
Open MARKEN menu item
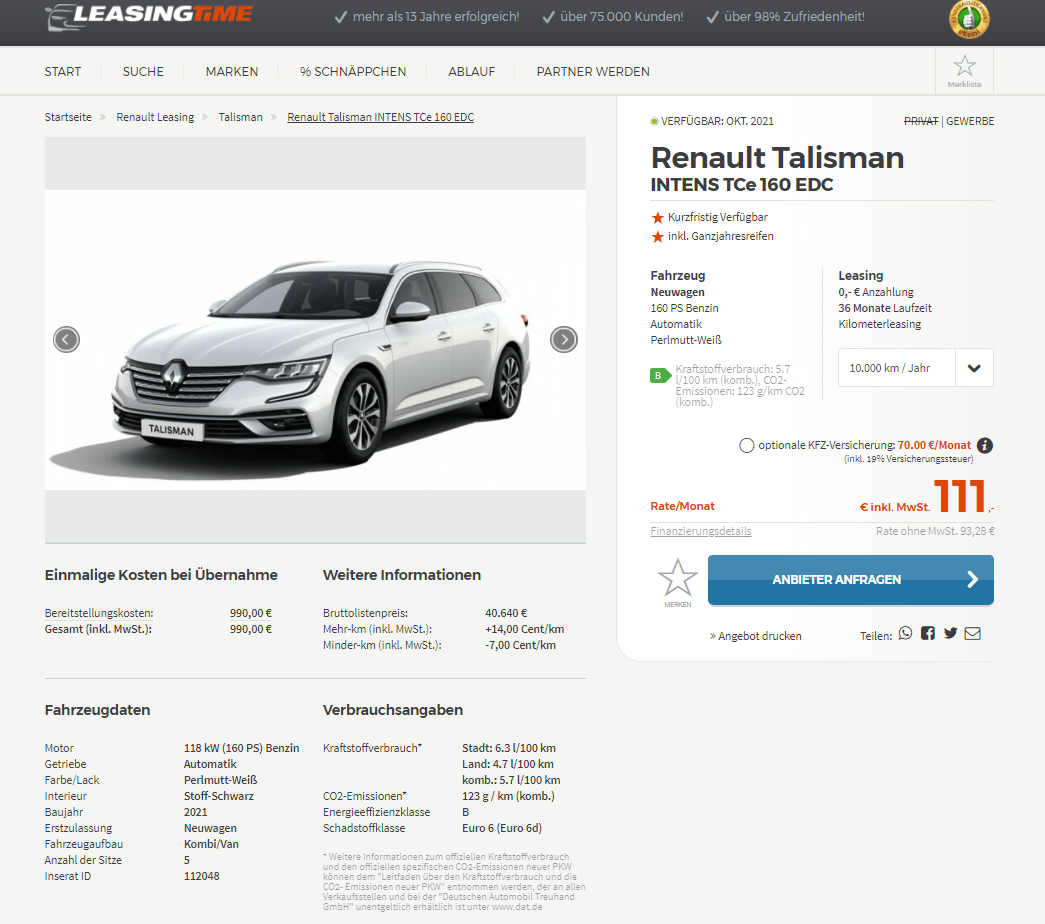coord(232,71)
